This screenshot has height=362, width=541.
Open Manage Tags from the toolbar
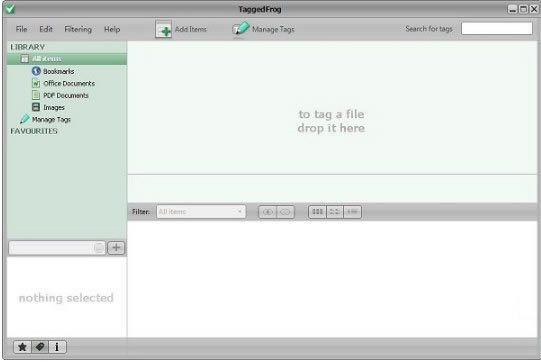pyautogui.click(x=264, y=29)
